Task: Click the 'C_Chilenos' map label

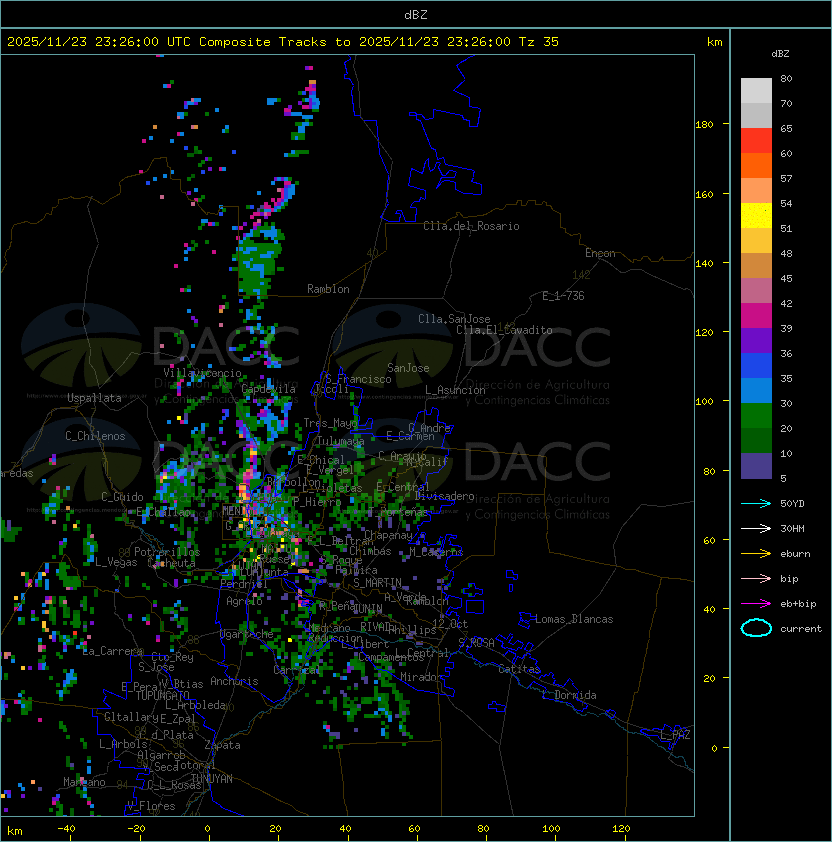Action: 95,436
